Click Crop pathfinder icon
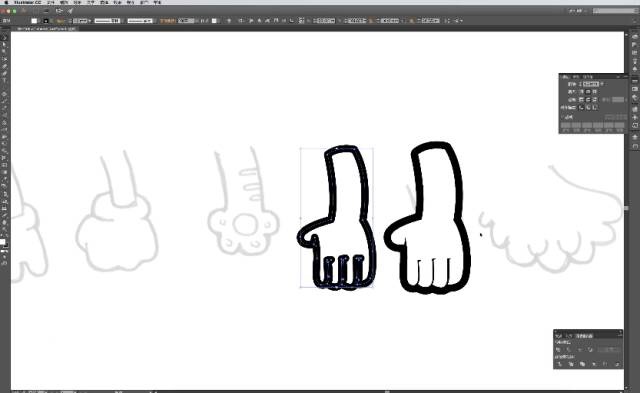The width and height of the screenshot is (640, 393). click(594, 364)
